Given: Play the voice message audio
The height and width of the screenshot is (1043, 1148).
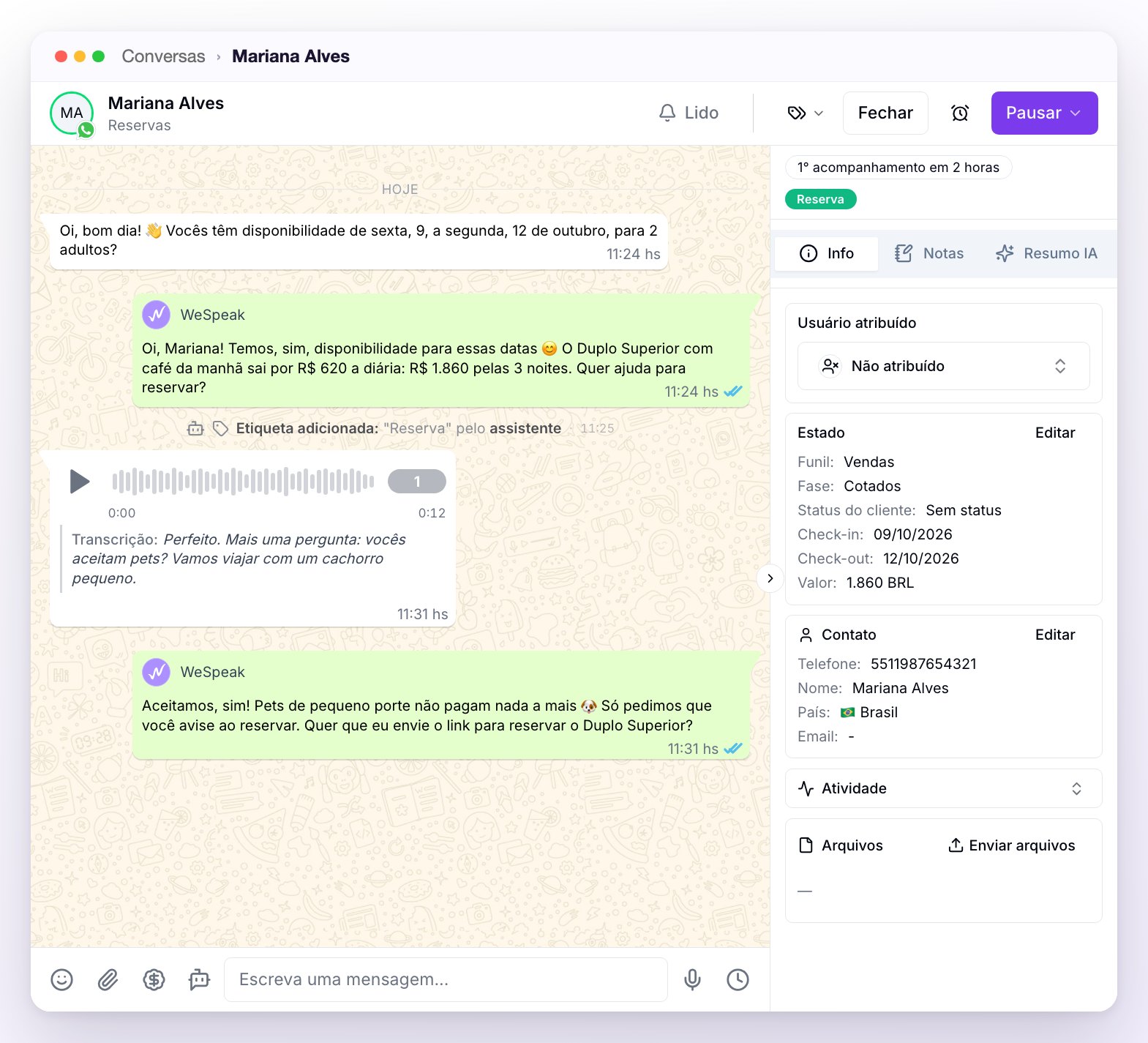Looking at the screenshot, I should [x=79, y=482].
